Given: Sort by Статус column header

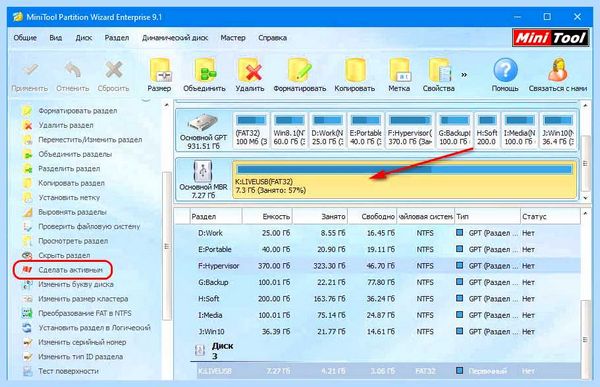Looking at the screenshot, I should tap(549, 217).
